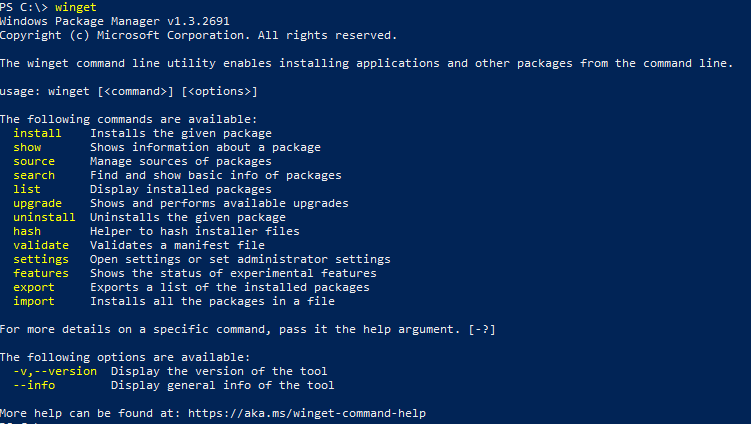Click the 'export' command entry

[34, 287]
